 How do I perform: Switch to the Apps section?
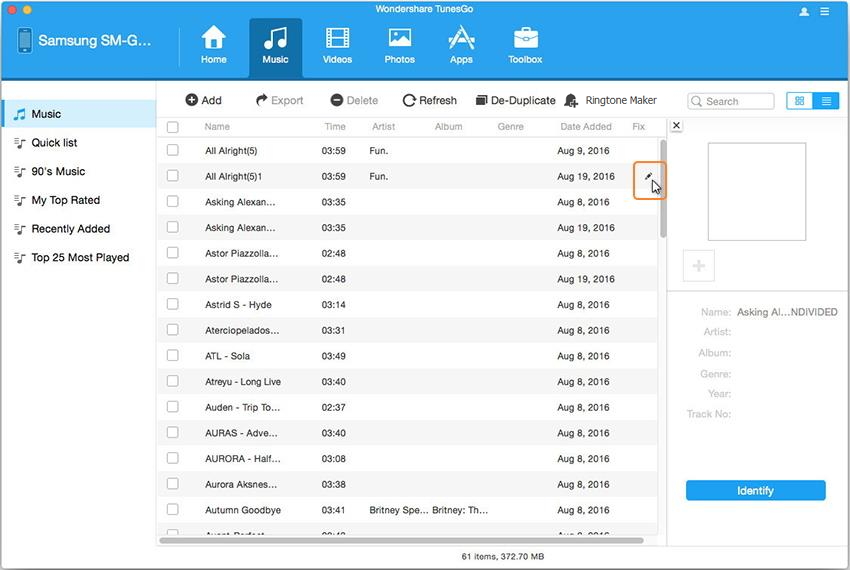(x=461, y=45)
